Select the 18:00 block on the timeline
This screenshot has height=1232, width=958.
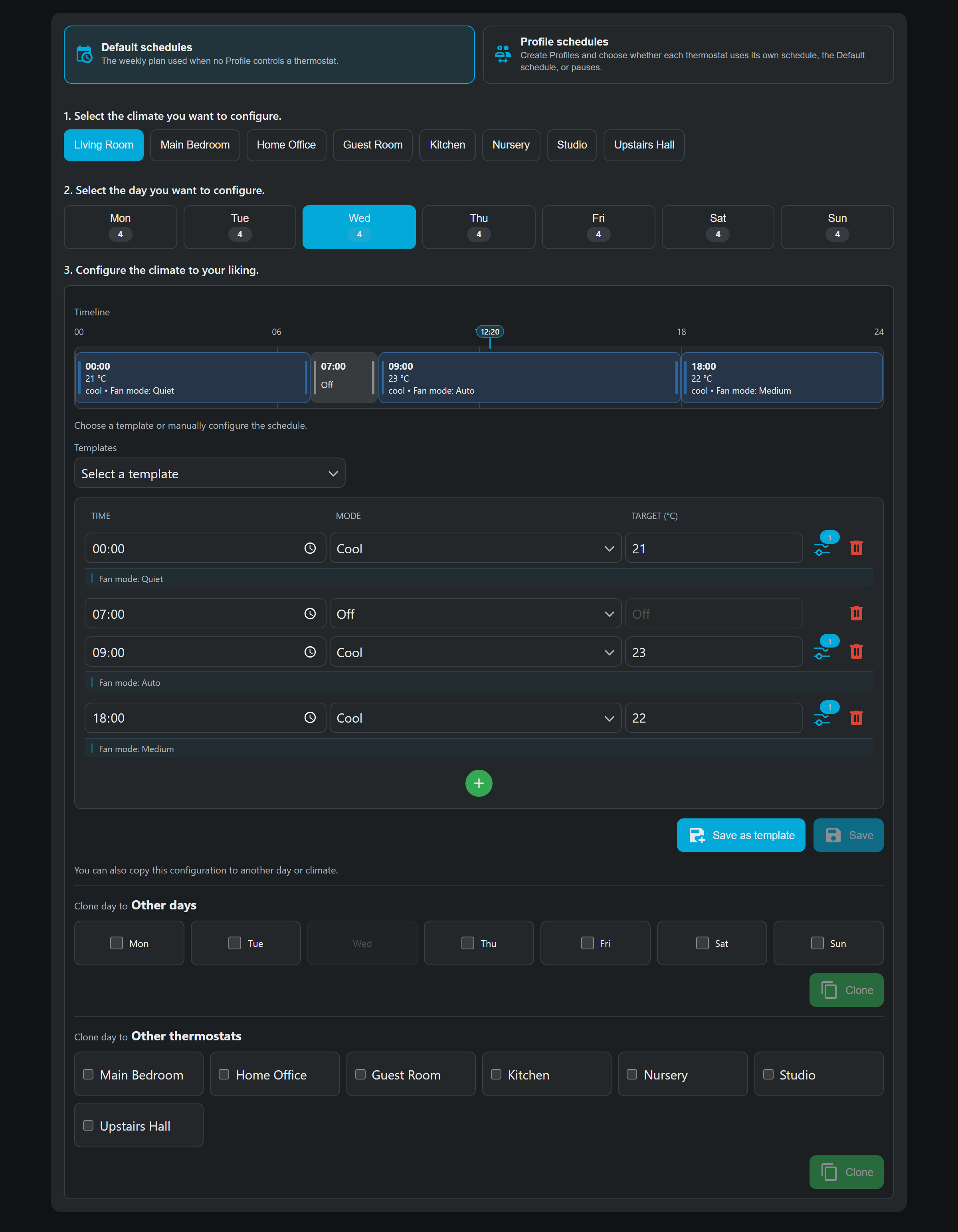click(x=782, y=378)
